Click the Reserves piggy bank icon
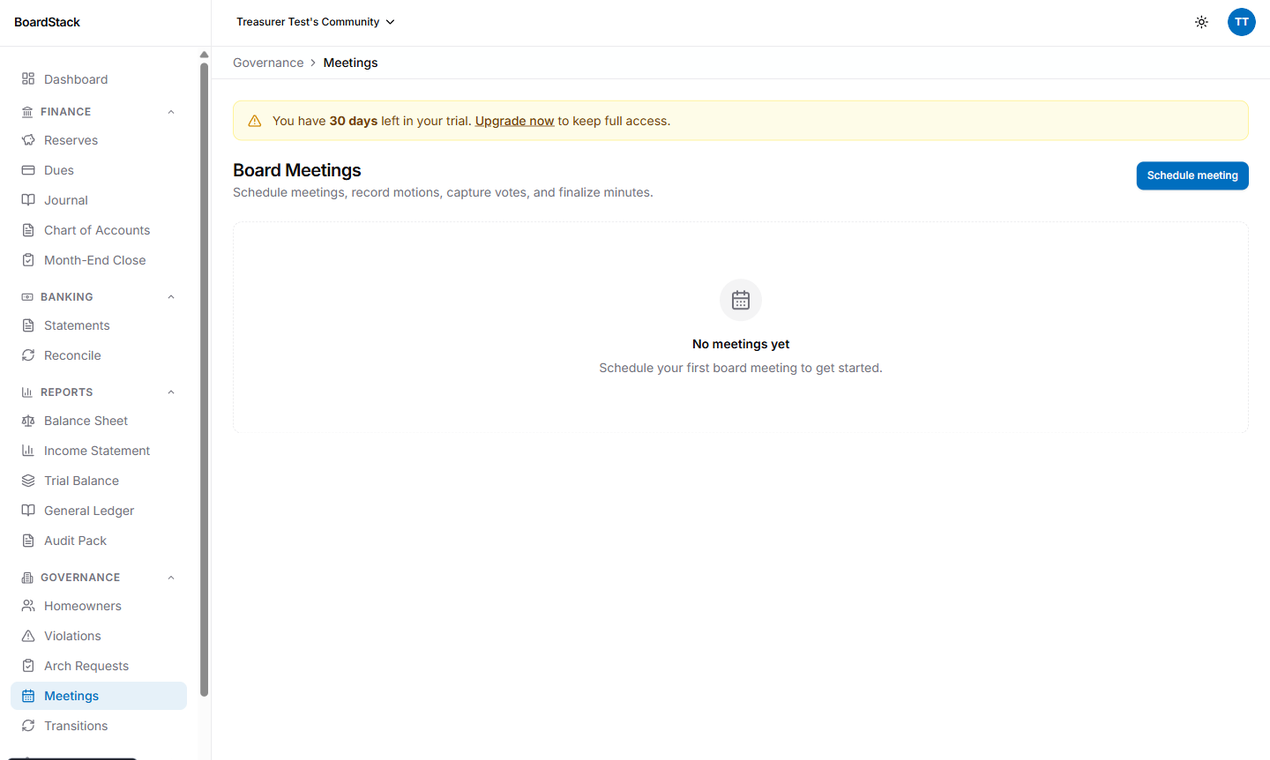Screen dimensions: 1270x760 point(28,140)
